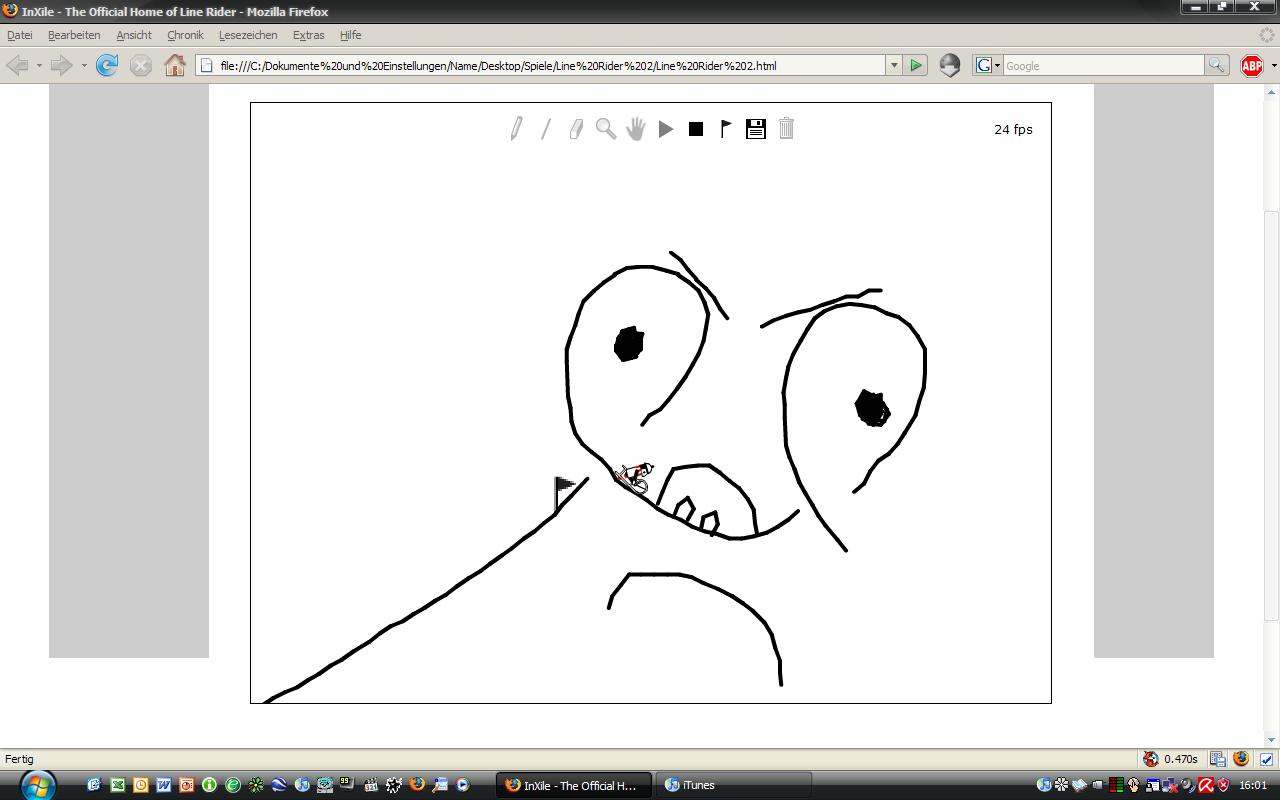
Task: Click the stop loading icon
Action: (x=141, y=66)
